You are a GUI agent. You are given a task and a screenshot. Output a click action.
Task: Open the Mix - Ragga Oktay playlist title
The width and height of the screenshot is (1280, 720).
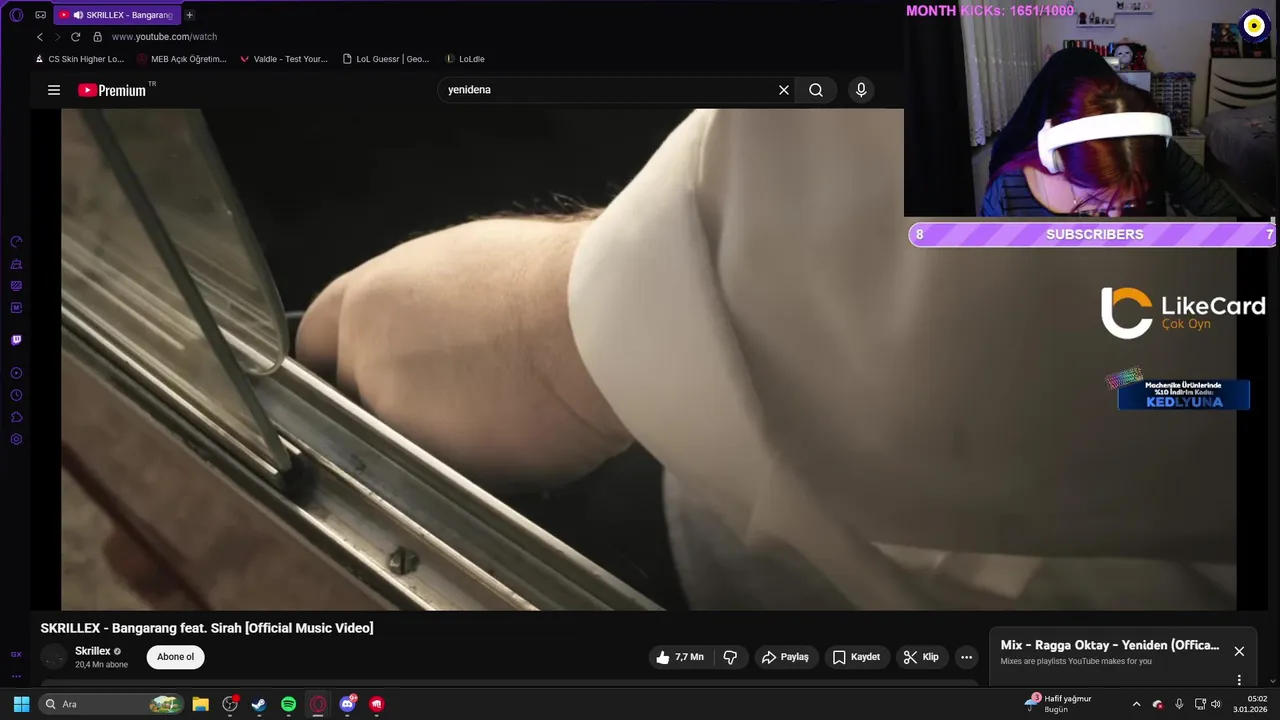click(x=1110, y=645)
